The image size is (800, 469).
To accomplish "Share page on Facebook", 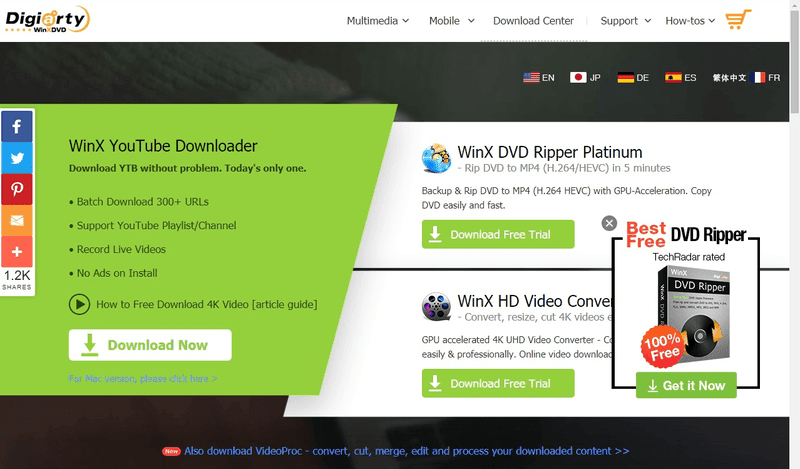I will pyautogui.click(x=17, y=127).
